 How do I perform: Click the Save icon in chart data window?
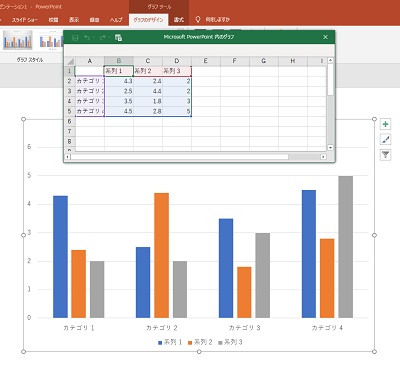pos(75,38)
